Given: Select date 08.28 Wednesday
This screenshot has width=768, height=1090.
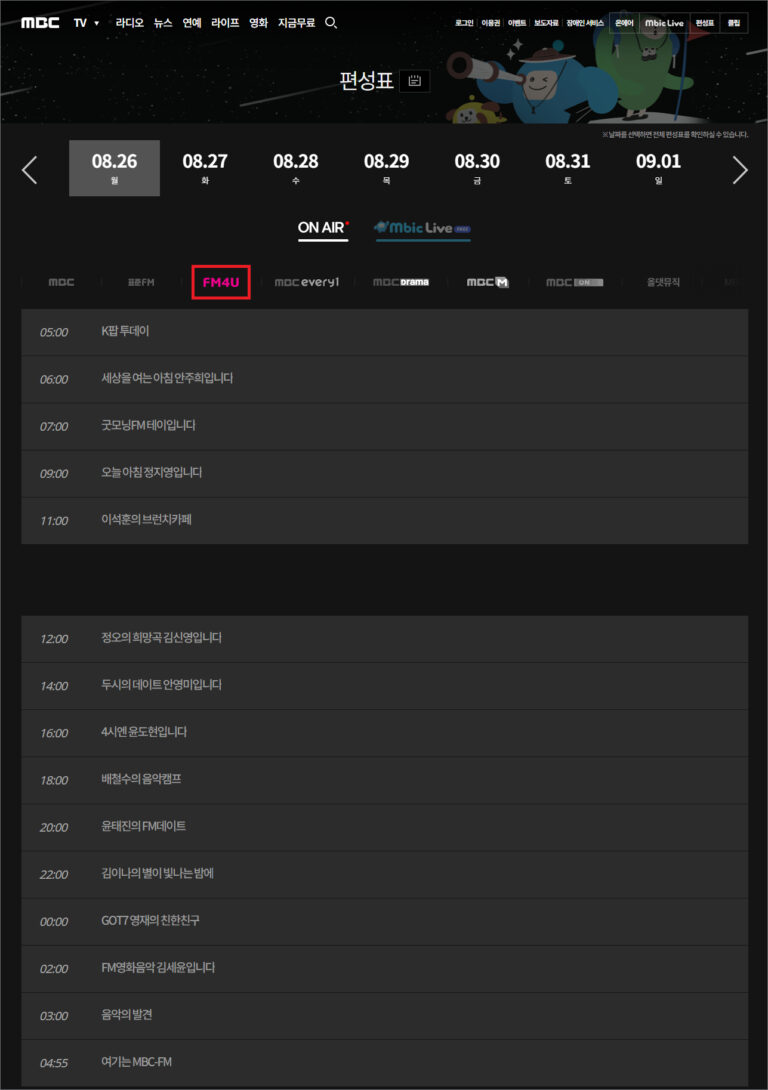Looking at the screenshot, I should point(296,168).
